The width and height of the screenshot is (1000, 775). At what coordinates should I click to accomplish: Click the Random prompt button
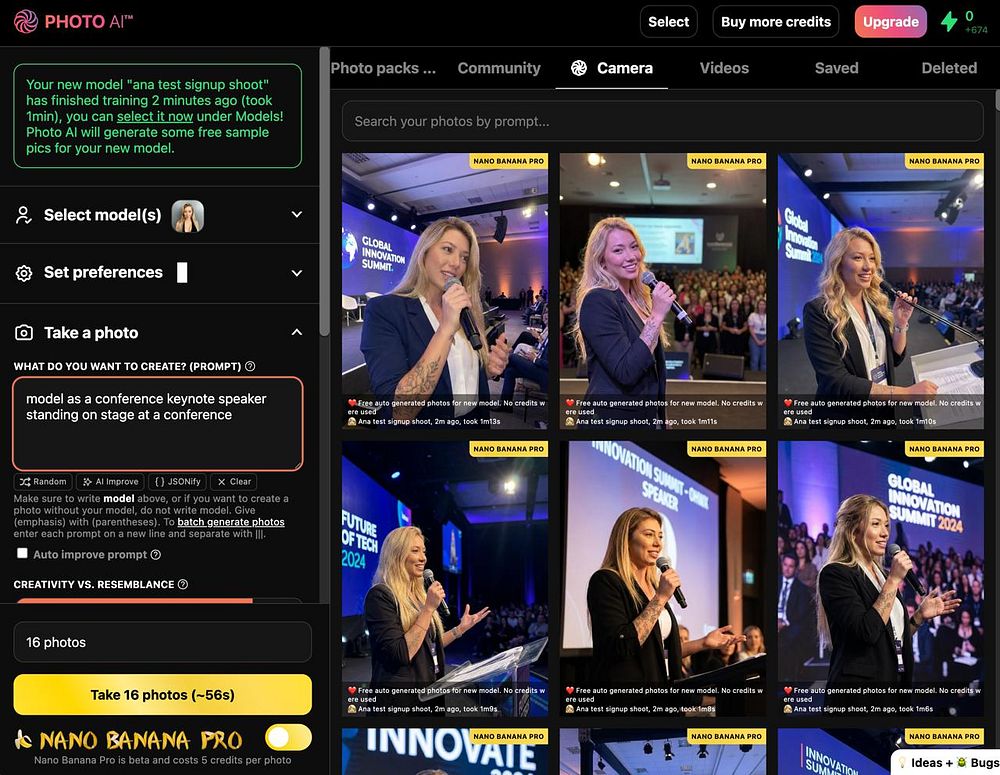43,482
